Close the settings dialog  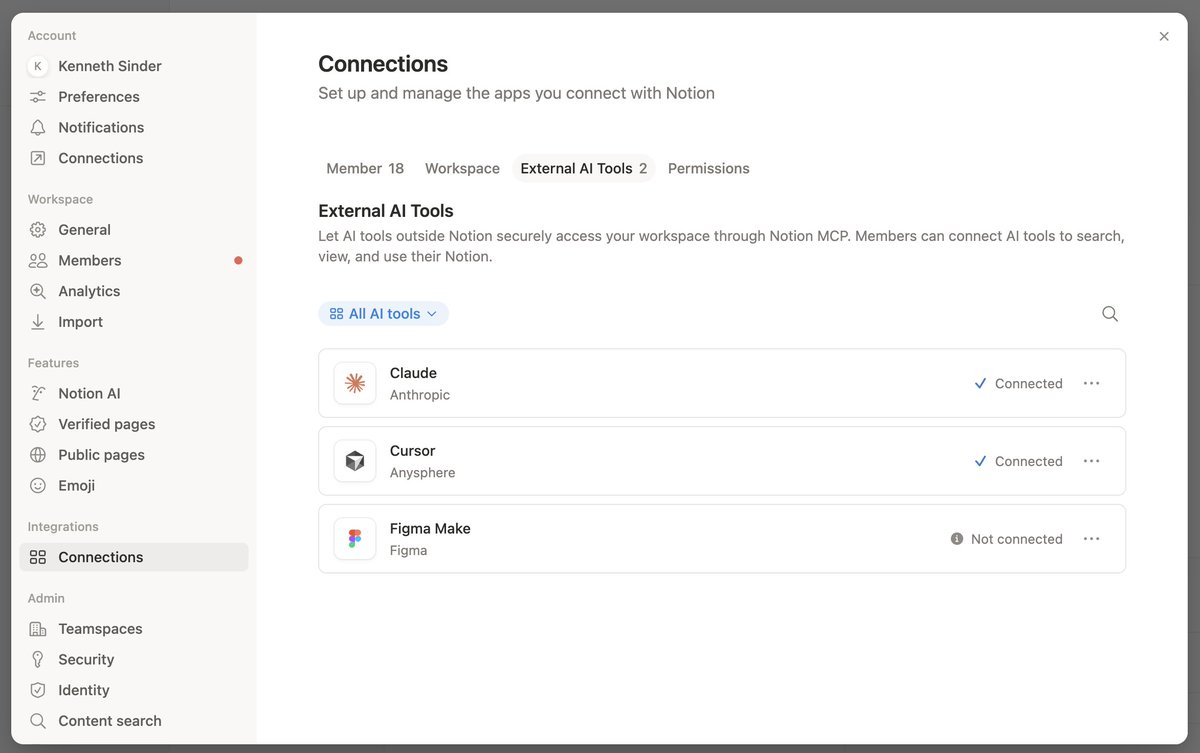pyautogui.click(x=1164, y=36)
